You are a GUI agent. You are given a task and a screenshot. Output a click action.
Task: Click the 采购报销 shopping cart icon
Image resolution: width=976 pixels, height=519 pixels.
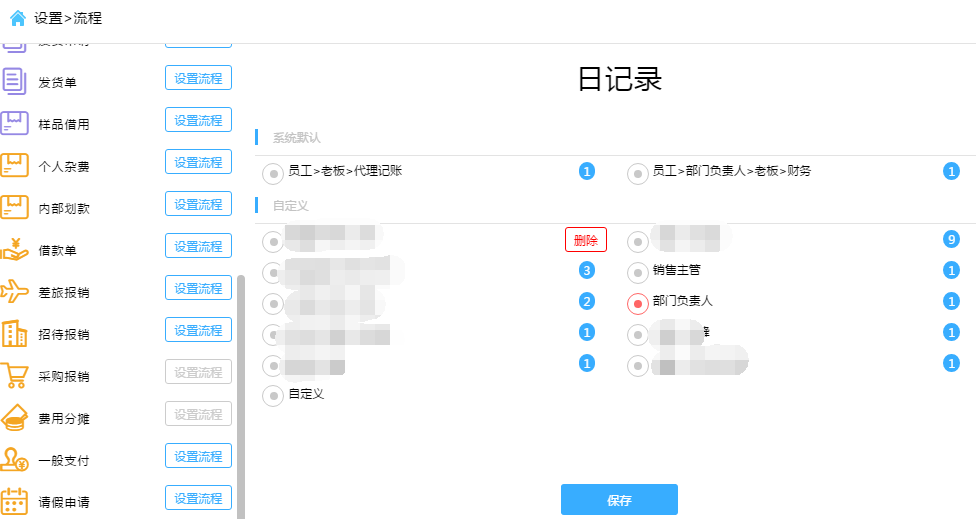(x=14, y=375)
